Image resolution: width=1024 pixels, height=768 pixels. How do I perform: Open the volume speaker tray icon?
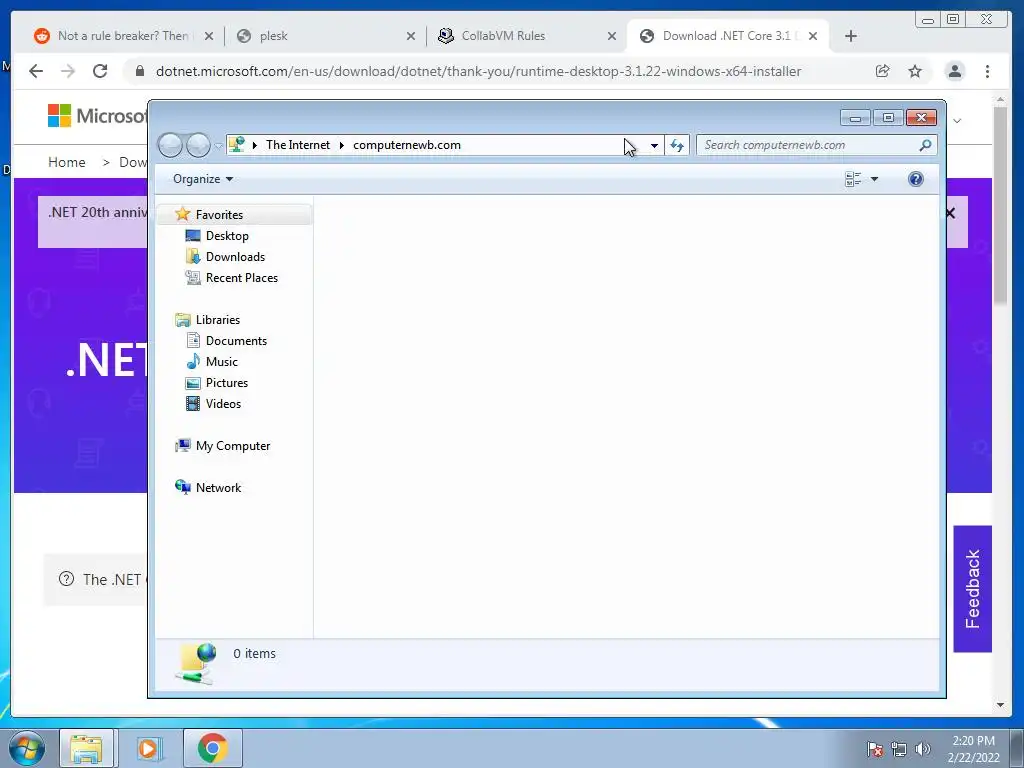point(923,750)
